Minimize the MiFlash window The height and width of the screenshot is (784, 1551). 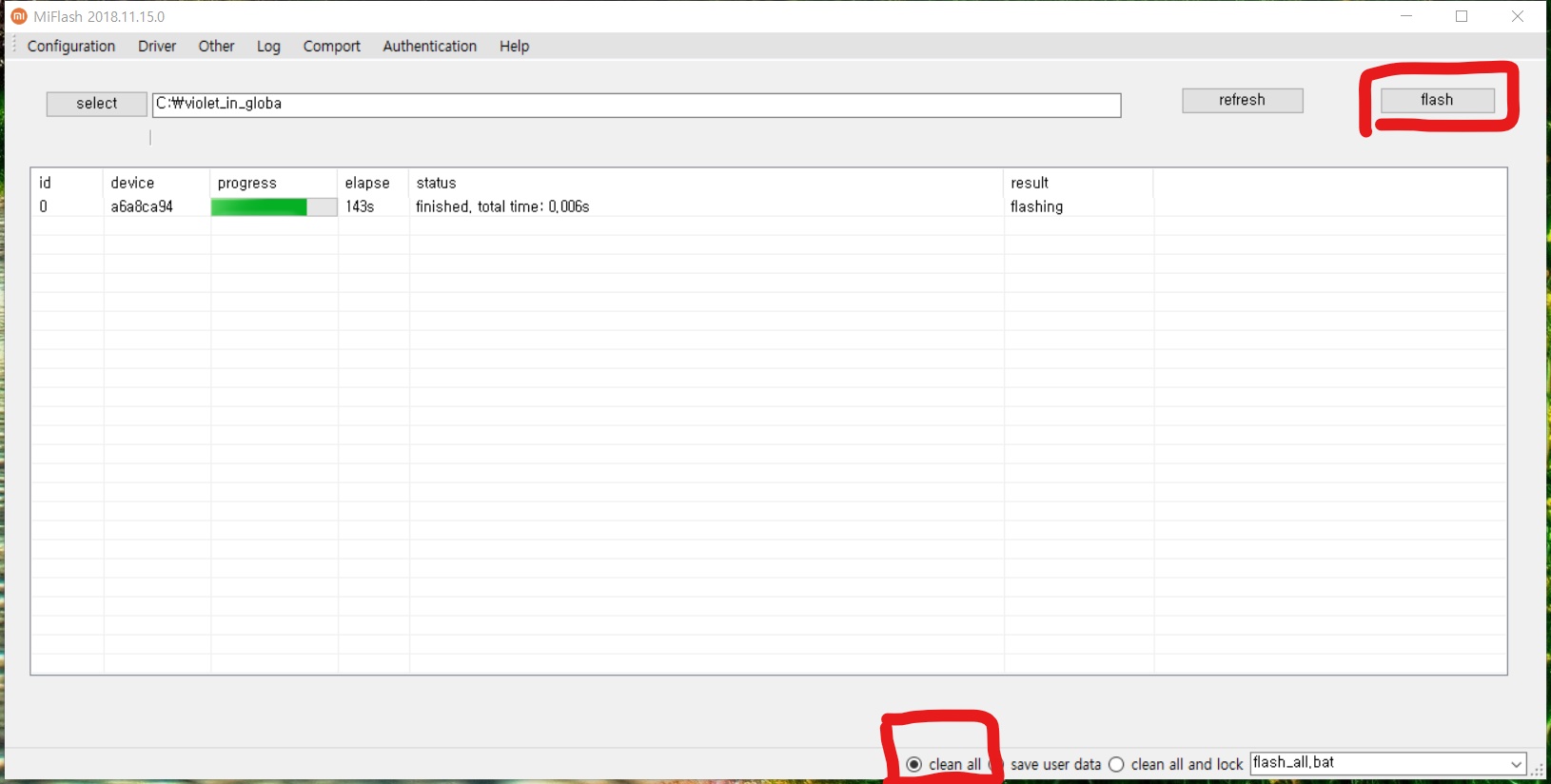1406,16
